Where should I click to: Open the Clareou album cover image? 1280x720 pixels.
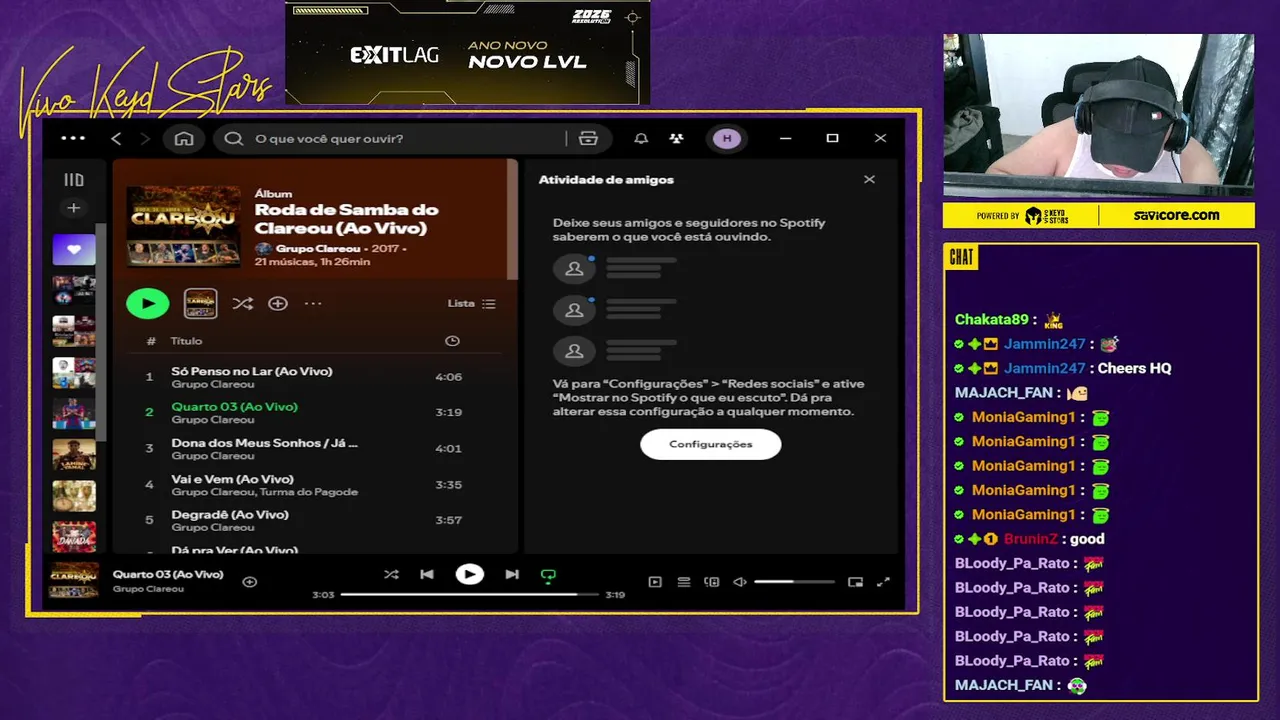[x=184, y=226]
